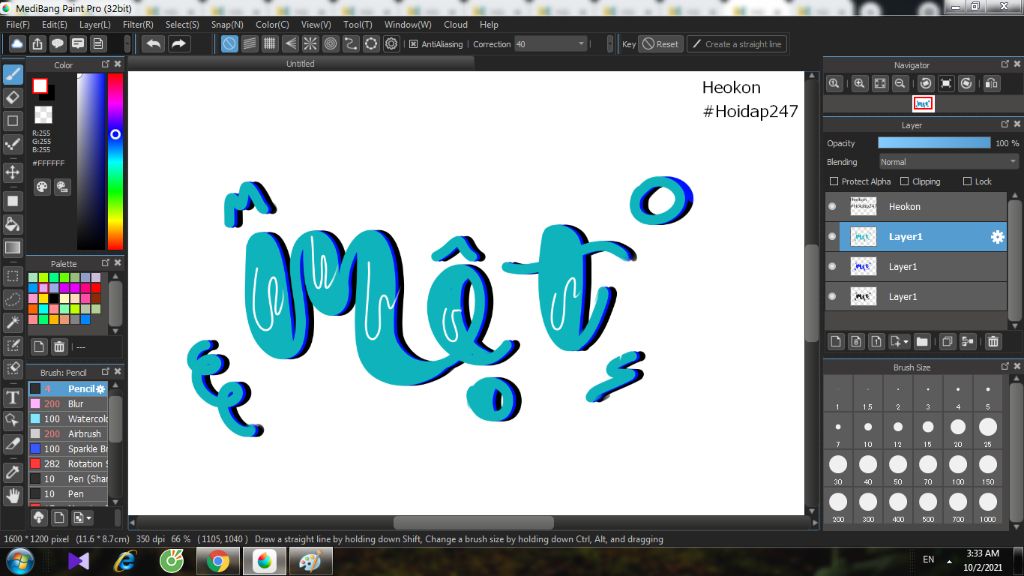This screenshot has width=1024, height=576.
Task: Undock the Brush Size panel
Action: tap(1004, 366)
